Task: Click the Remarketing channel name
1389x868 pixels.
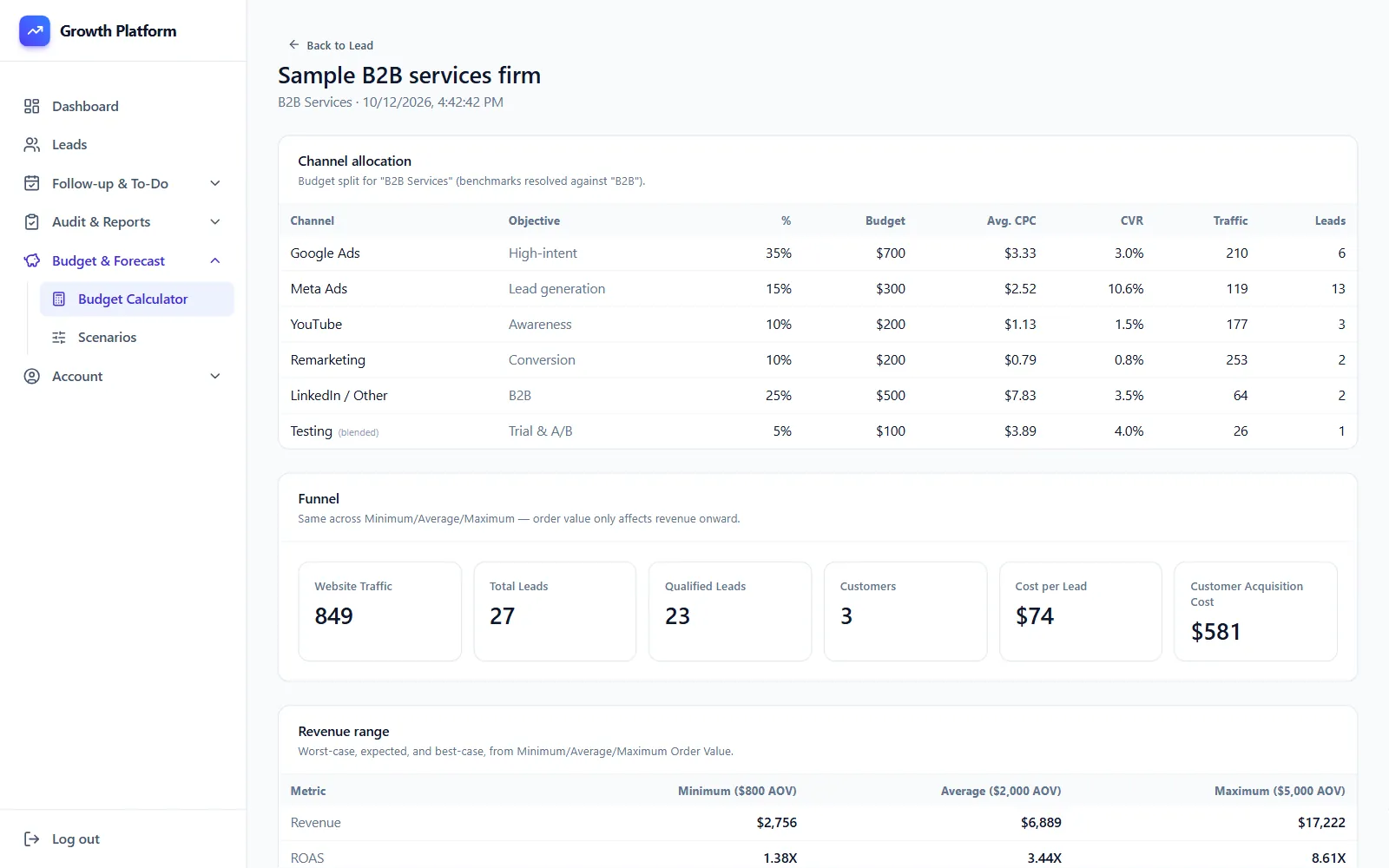Action: point(327,359)
